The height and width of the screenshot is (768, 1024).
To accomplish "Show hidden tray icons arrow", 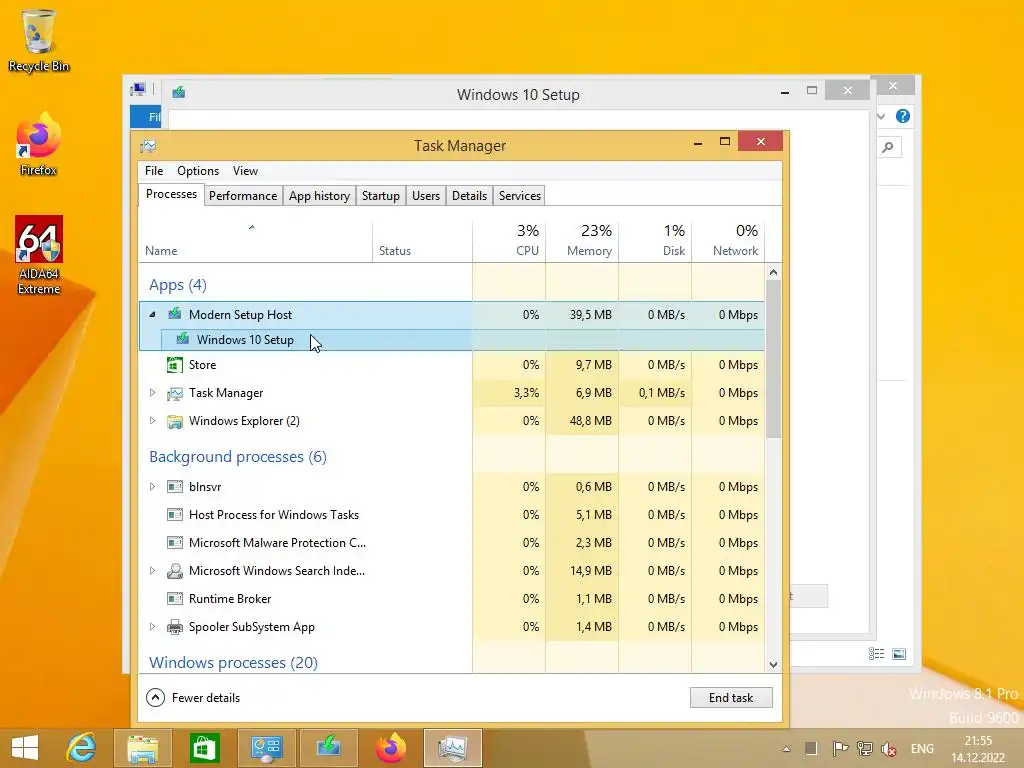I will tap(786, 749).
